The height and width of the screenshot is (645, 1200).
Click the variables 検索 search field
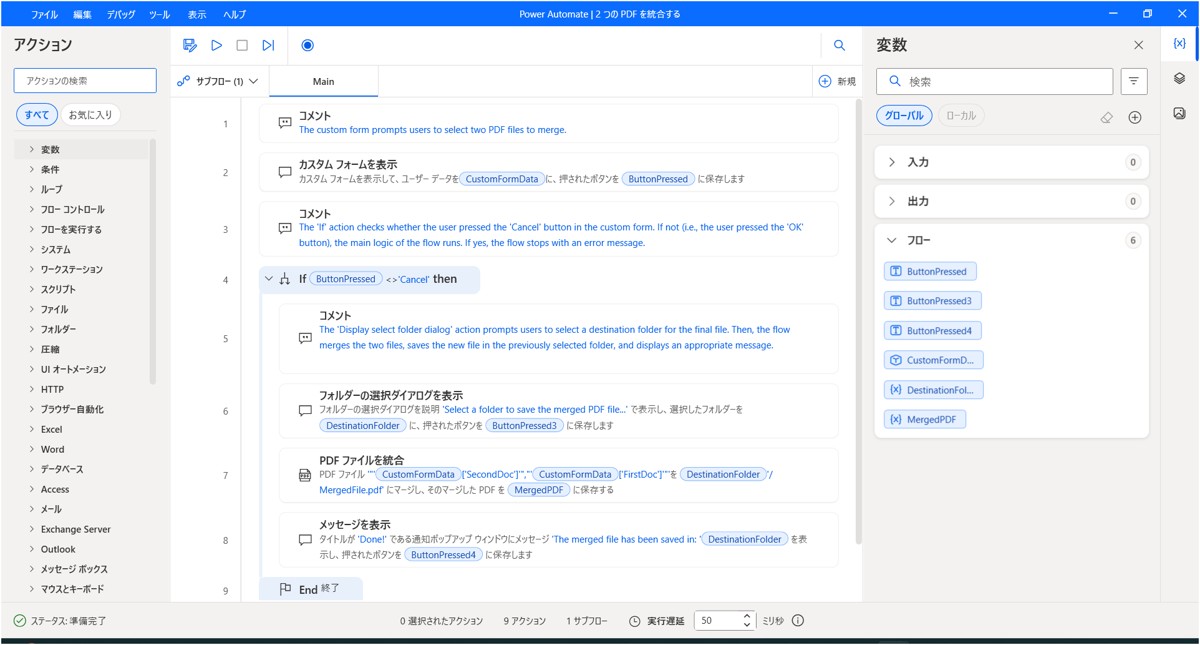point(995,81)
